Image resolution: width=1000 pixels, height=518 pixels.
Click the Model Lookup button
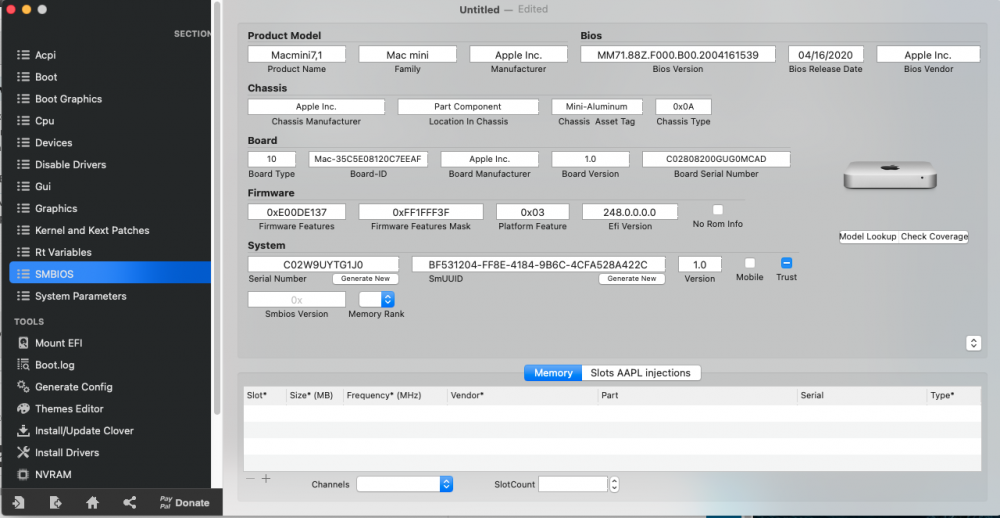tap(868, 237)
